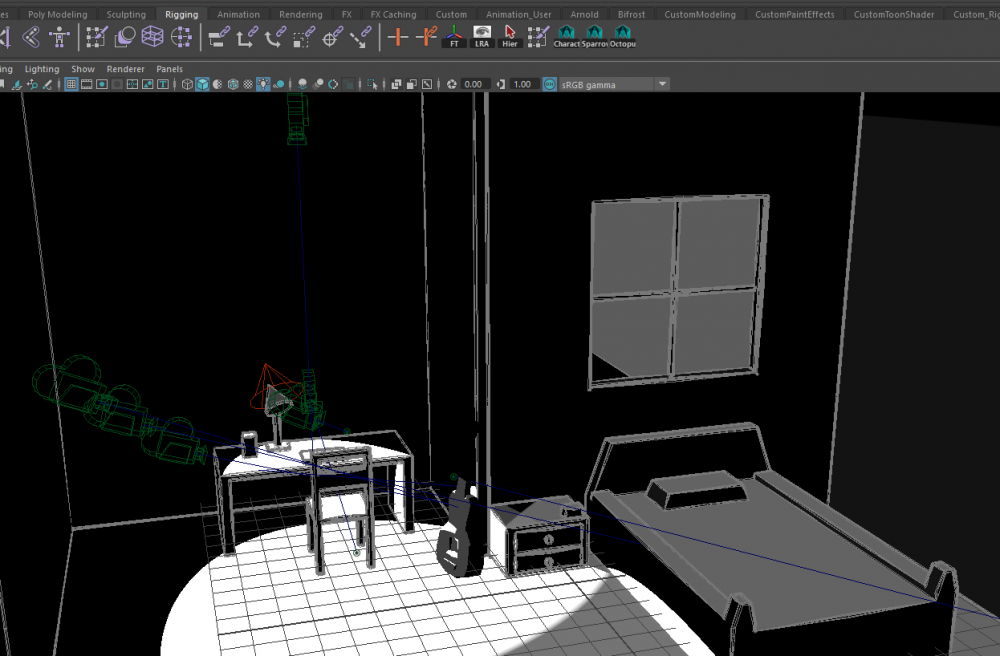Click the grease pencil viewport icon
The width and height of the screenshot is (1000, 656).
[47, 84]
